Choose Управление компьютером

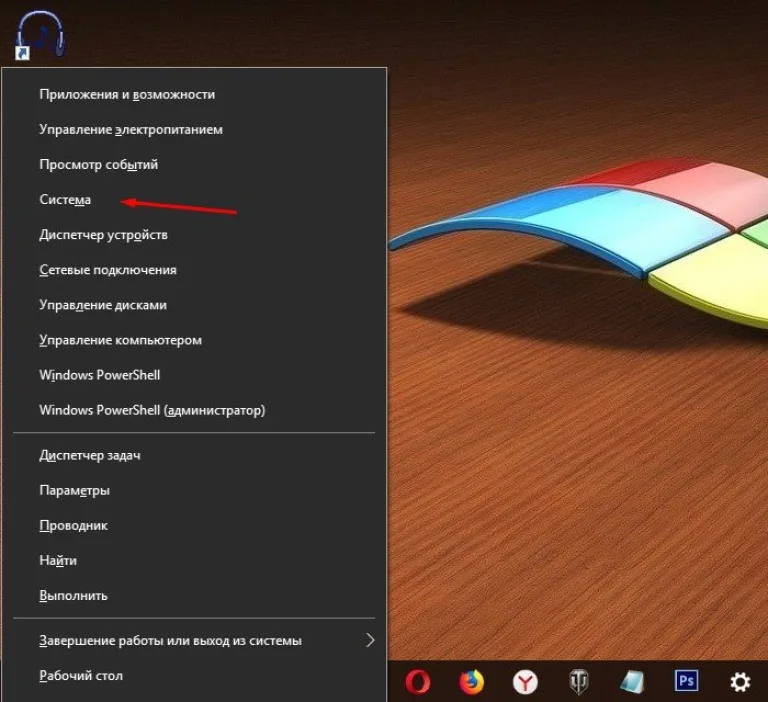[x=194, y=340]
